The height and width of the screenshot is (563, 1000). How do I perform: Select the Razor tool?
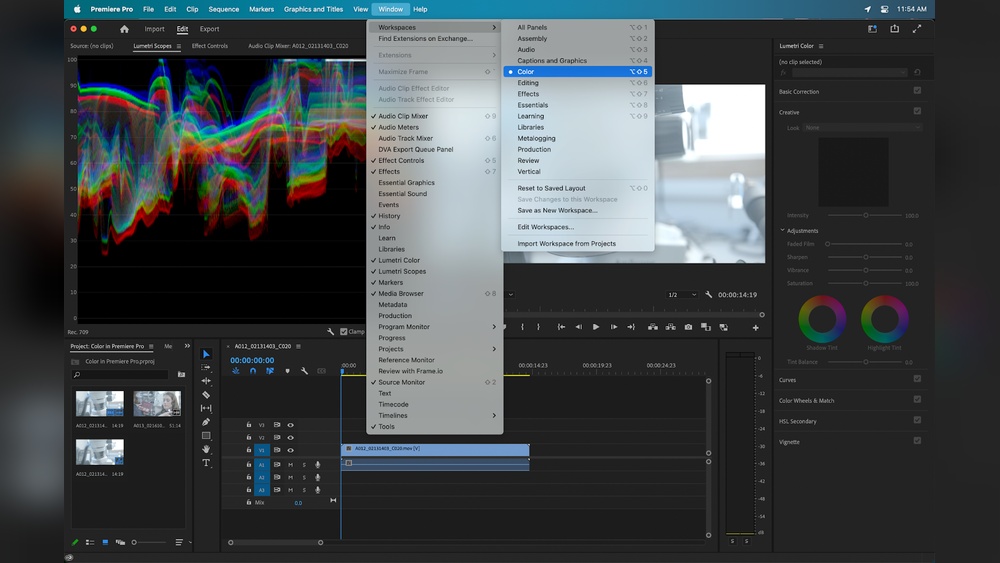point(206,395)
